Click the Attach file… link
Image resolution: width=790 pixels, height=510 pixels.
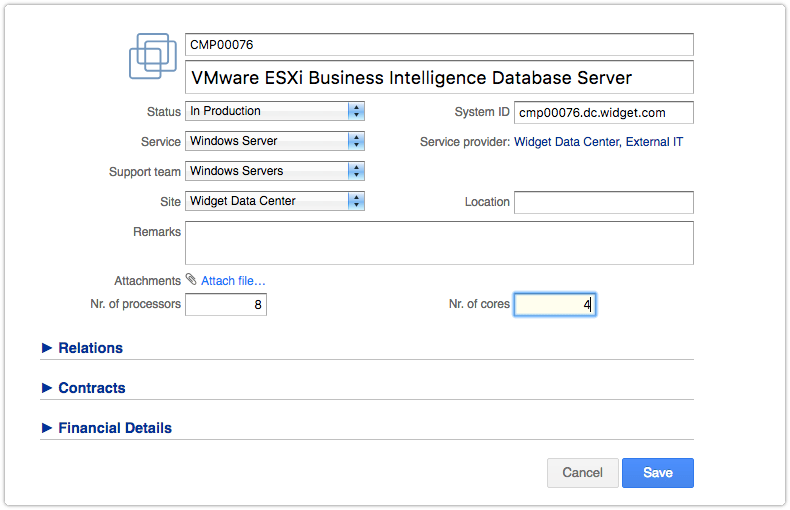(233, 281)
